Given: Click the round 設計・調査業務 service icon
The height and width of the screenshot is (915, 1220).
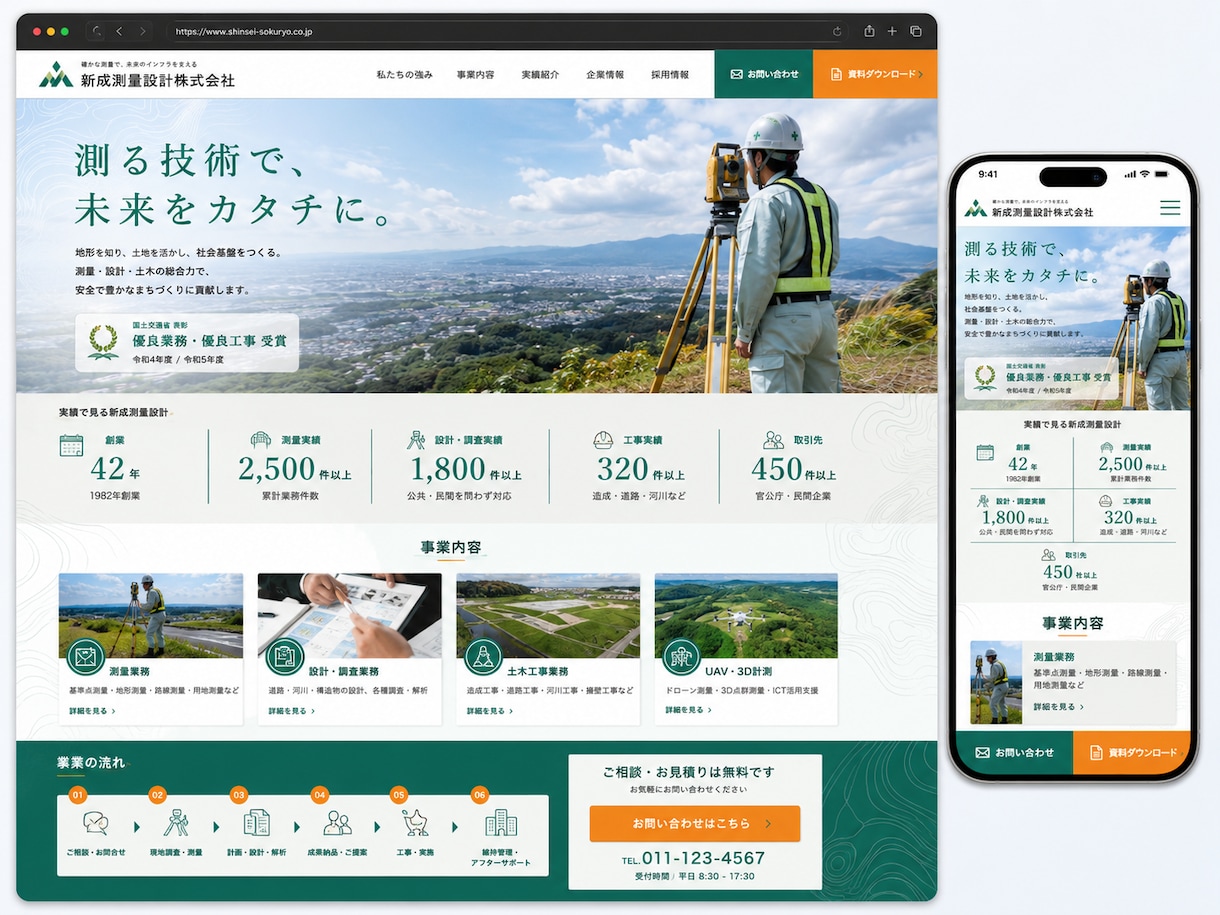Looking at the screenshot, I should coord(285,657).
